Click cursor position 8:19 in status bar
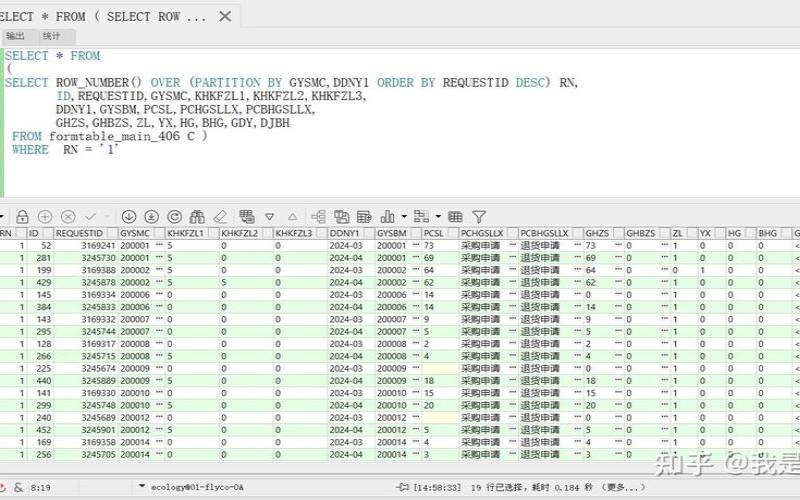The height and width of the screenshot is (500, 800). pyautogui.click(x=40, y=488)
